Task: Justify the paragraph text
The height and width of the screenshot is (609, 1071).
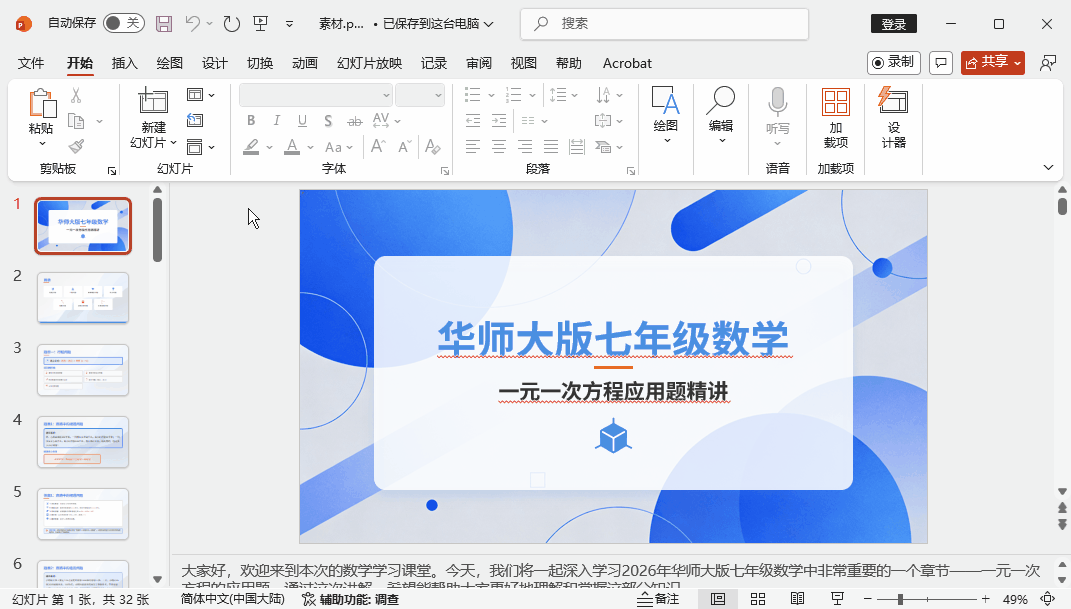Action: tap(551, 146)
